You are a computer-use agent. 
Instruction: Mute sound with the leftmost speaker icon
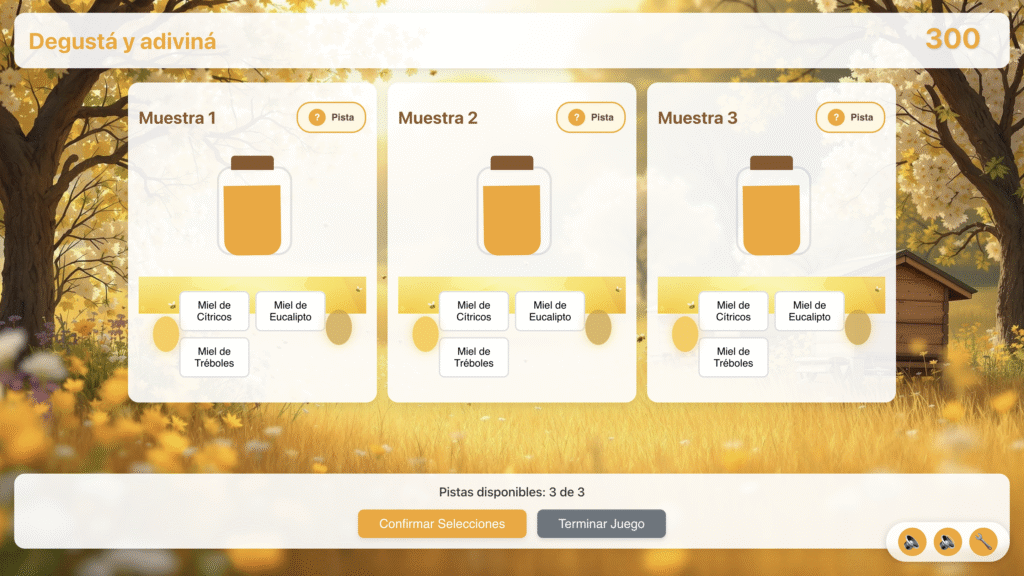click(911, 541)
